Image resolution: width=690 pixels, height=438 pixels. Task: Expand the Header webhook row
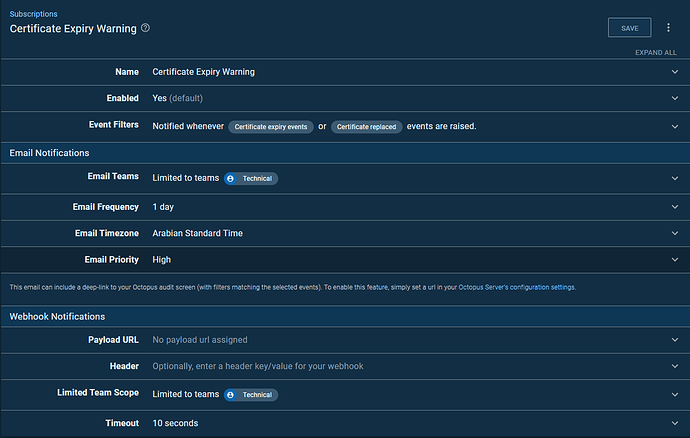tap(675, 366)
